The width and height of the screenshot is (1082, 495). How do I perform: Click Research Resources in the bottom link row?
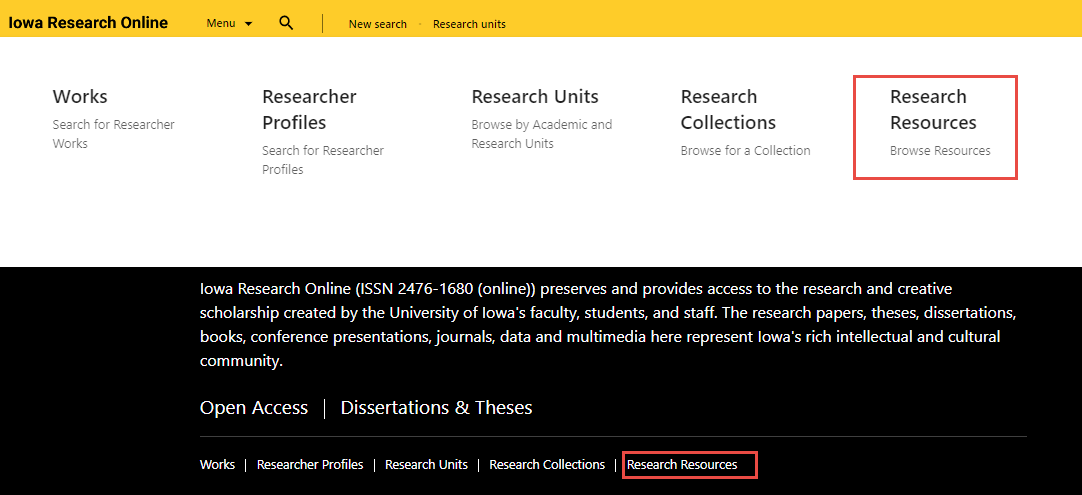682,465
